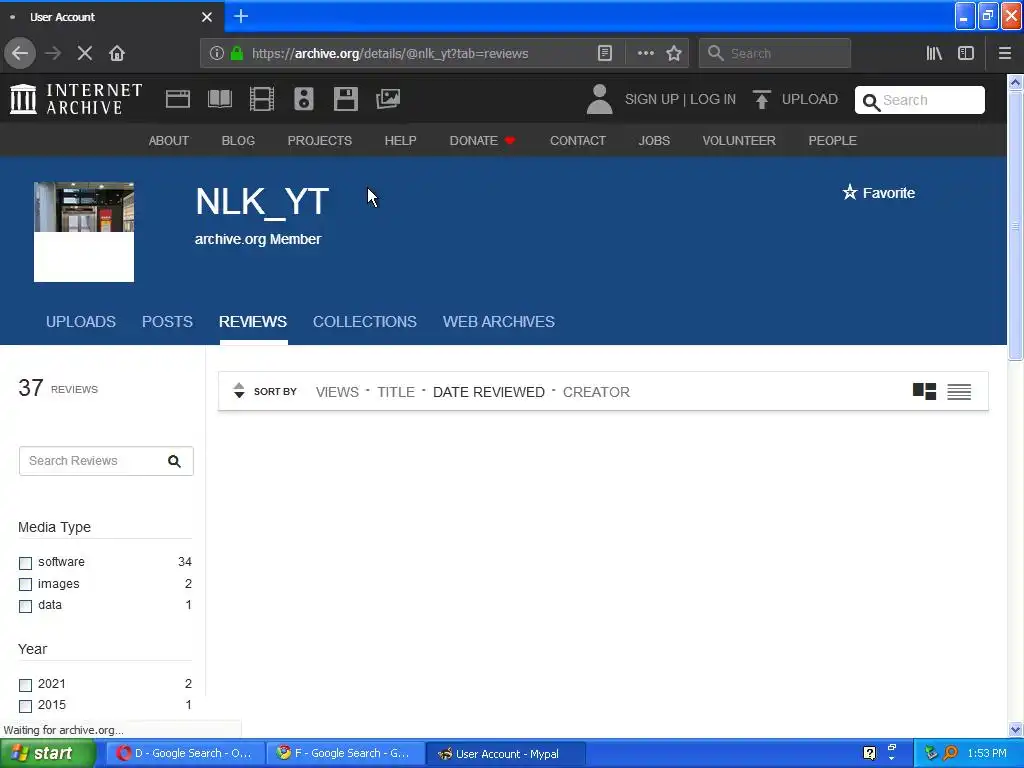Open the ABOUT menu item
The height and width of the screenshot is (768, 1024).
tap(168, 140)
